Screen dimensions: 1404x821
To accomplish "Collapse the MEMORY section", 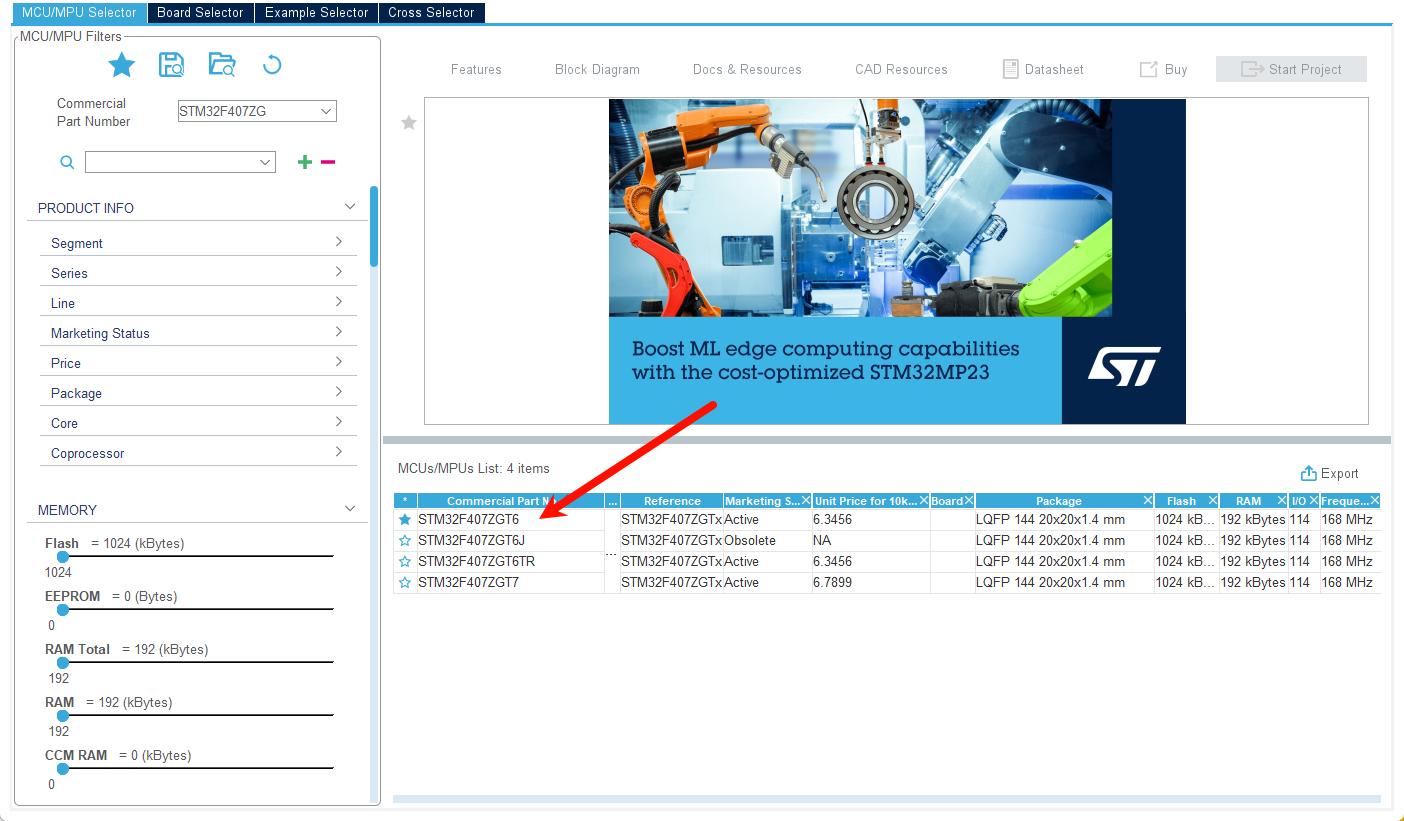I will [x=350, y=509].
